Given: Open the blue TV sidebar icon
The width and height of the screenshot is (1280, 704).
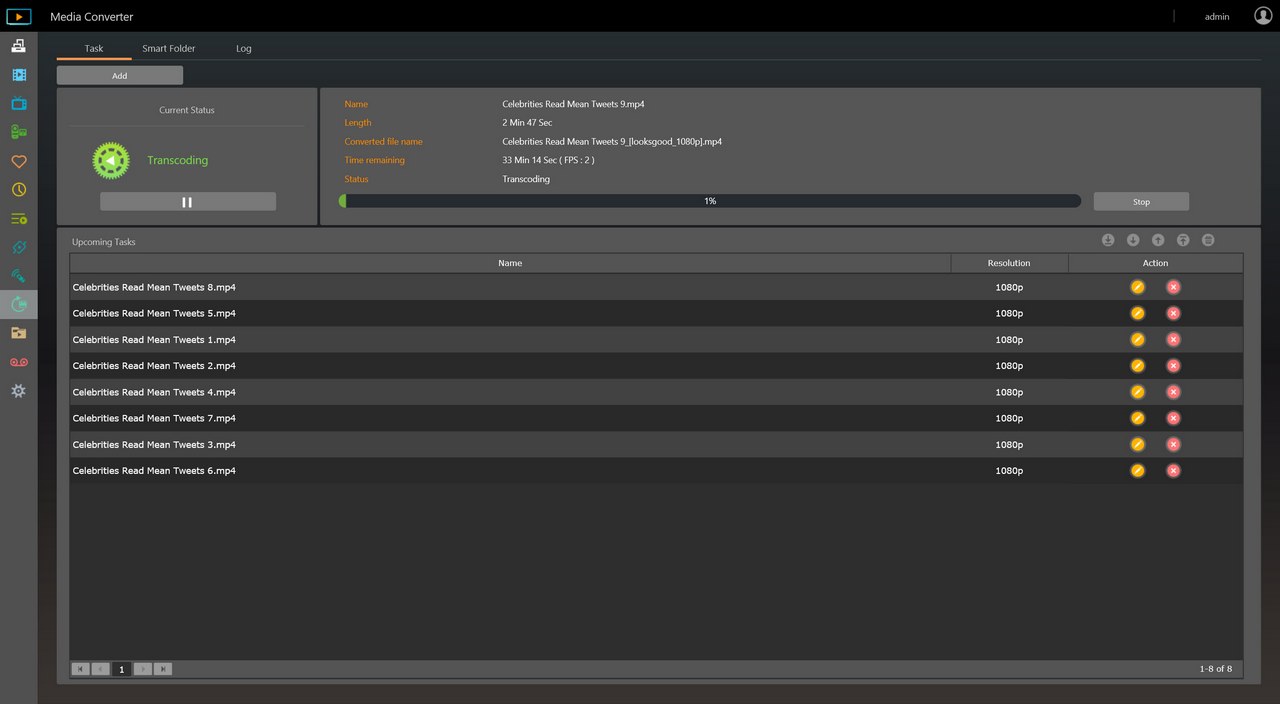Looking at the screenshot, I should (18, 103).
